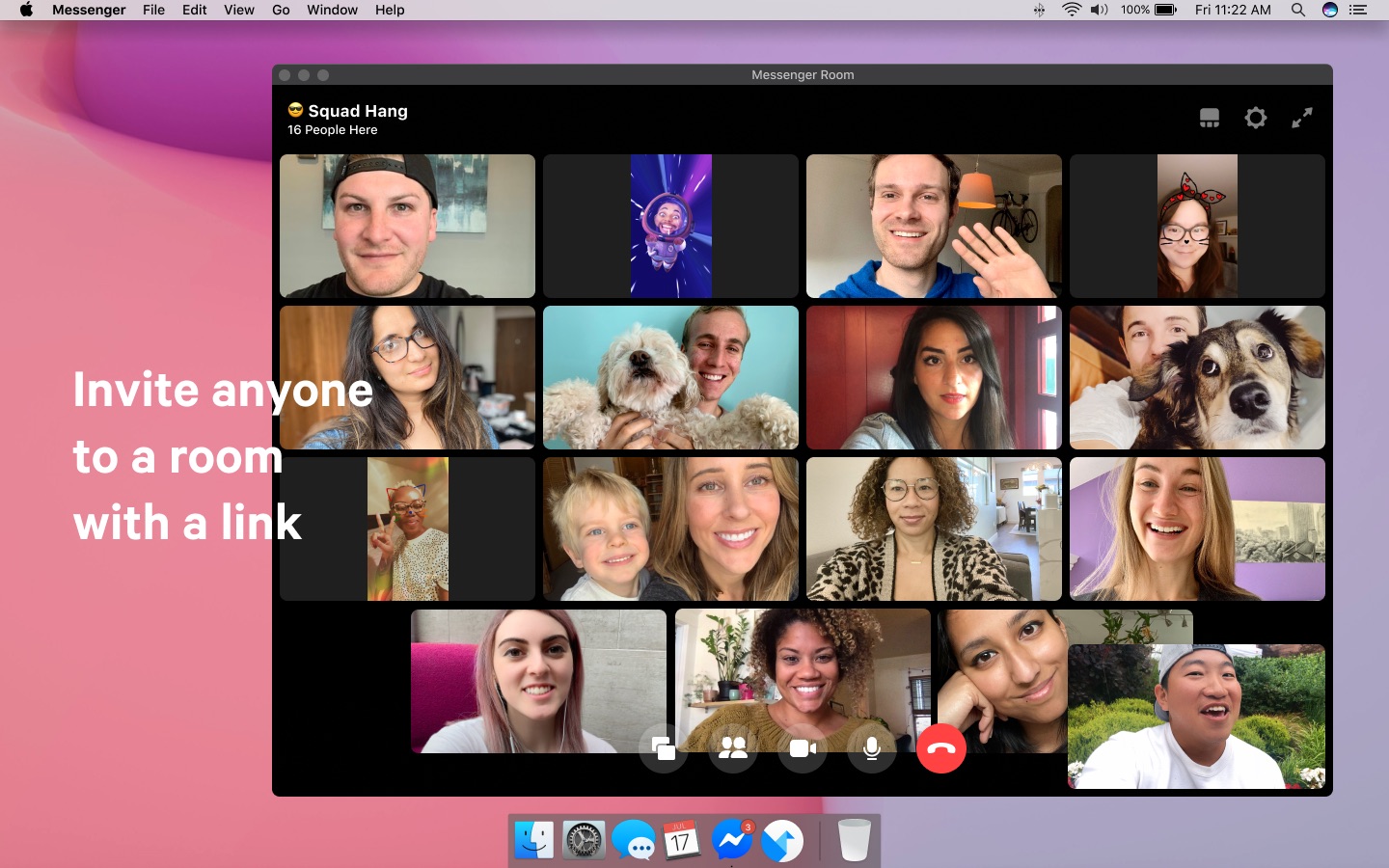Select the astronaut avatar video tile
Screen dimensions: 1389x868
670,226
